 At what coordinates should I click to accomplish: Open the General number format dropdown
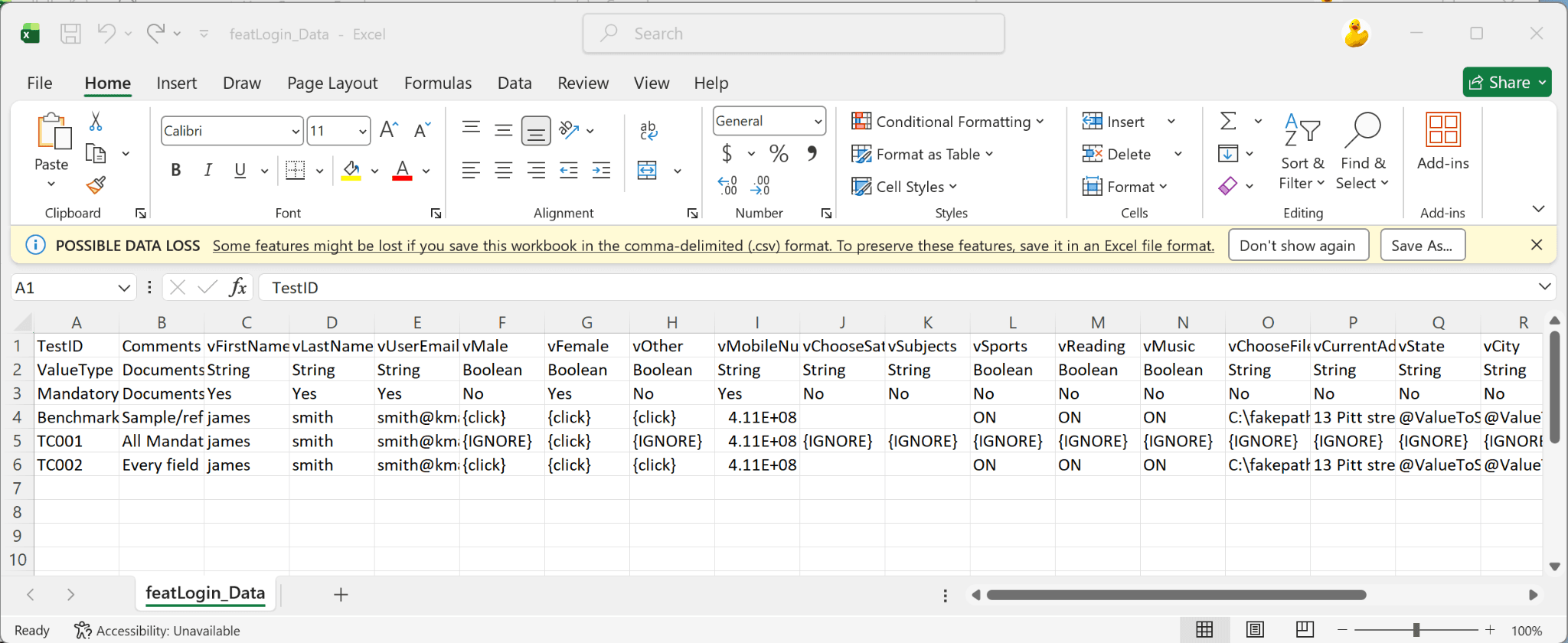coord(818,121)
